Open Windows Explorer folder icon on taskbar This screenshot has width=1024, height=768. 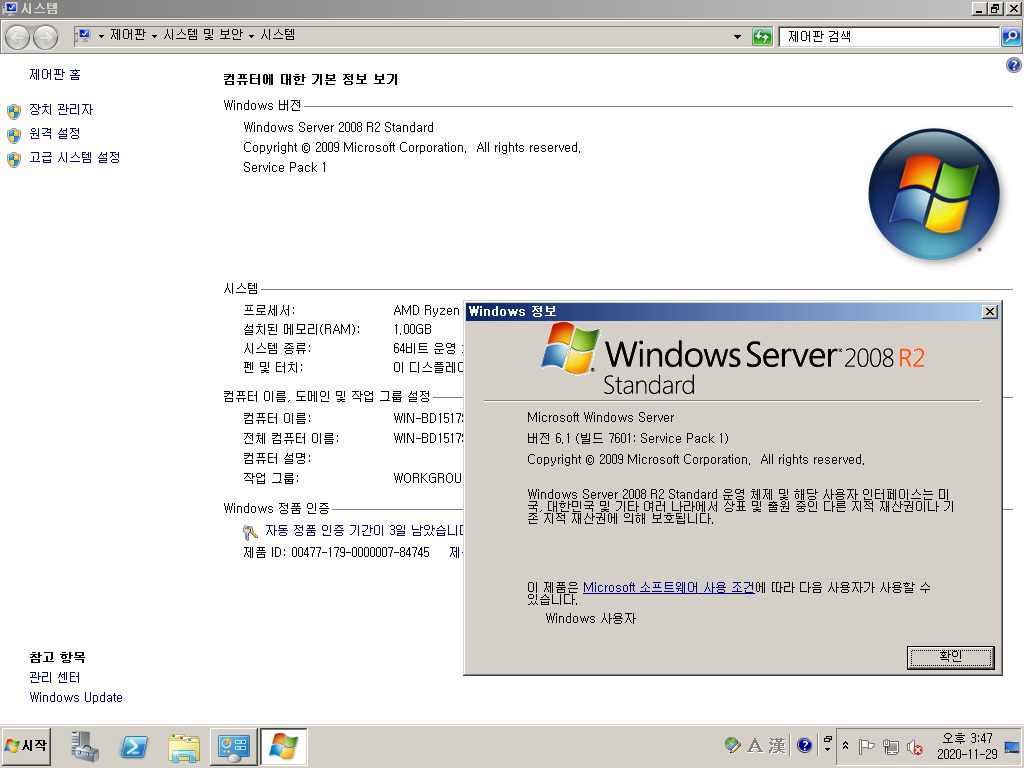(184, 747)
